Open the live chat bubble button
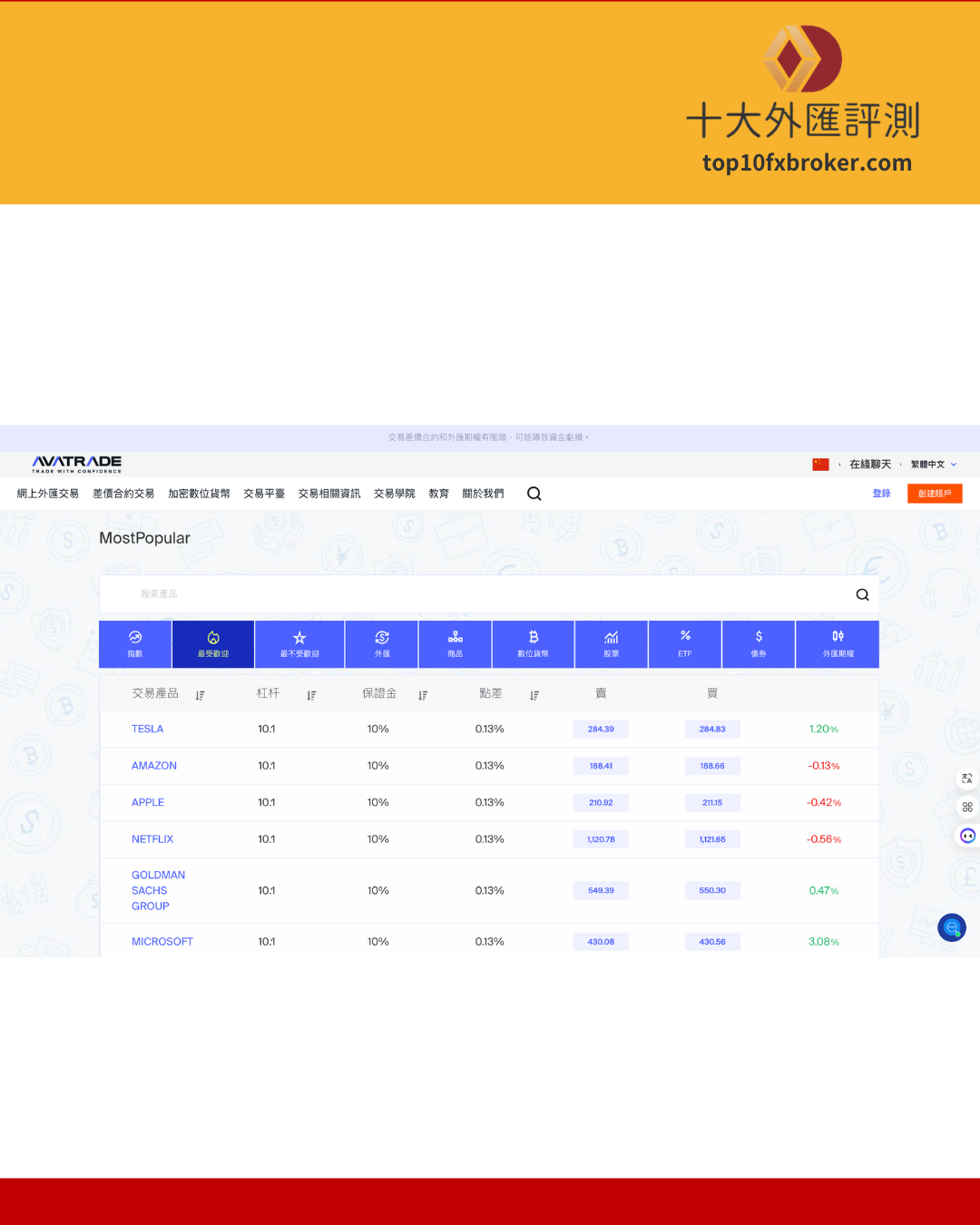 tap(952, 927)
